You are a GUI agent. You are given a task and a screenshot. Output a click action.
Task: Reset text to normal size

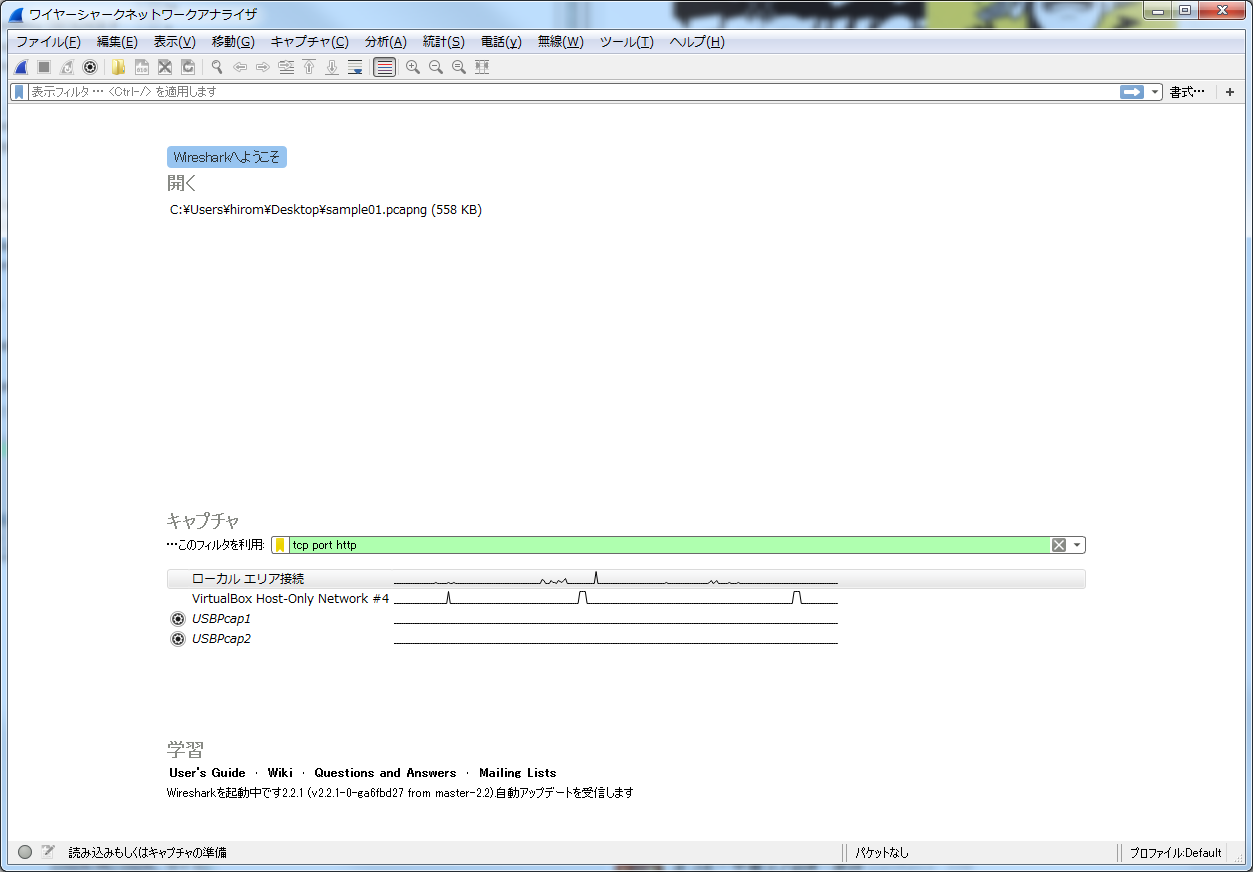(x=459, y=67)
